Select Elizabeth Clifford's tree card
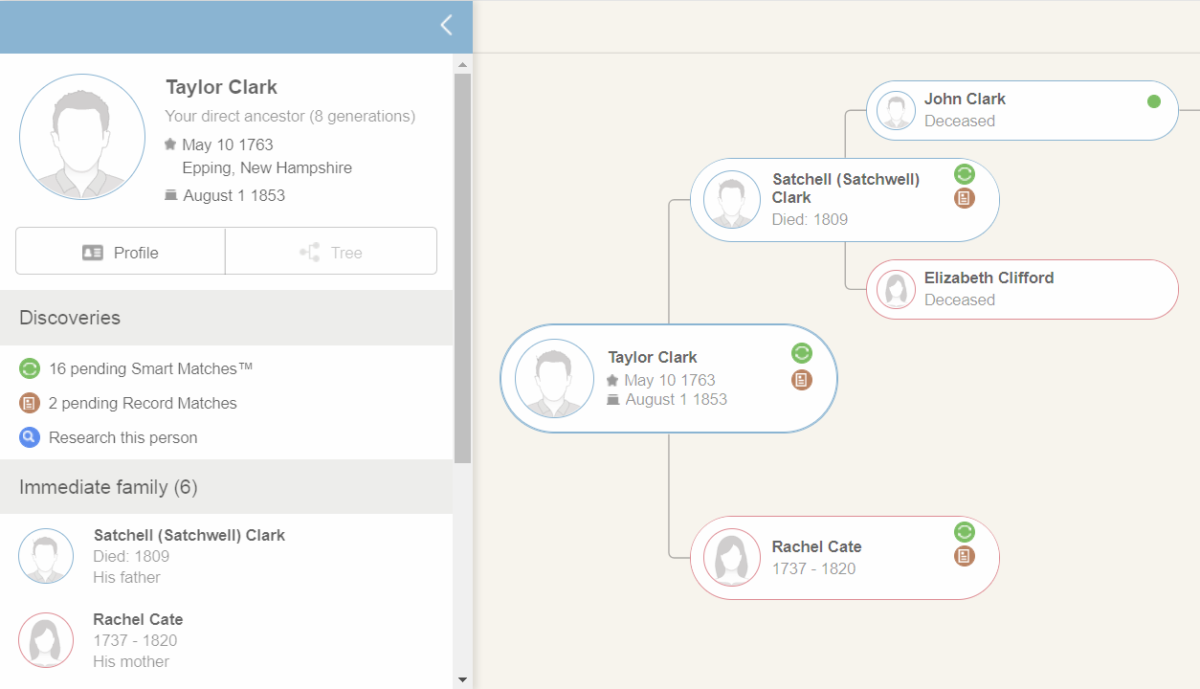Image resolution: width=1200 pixels, height=689 pixels. click(x=1021, y=289)
